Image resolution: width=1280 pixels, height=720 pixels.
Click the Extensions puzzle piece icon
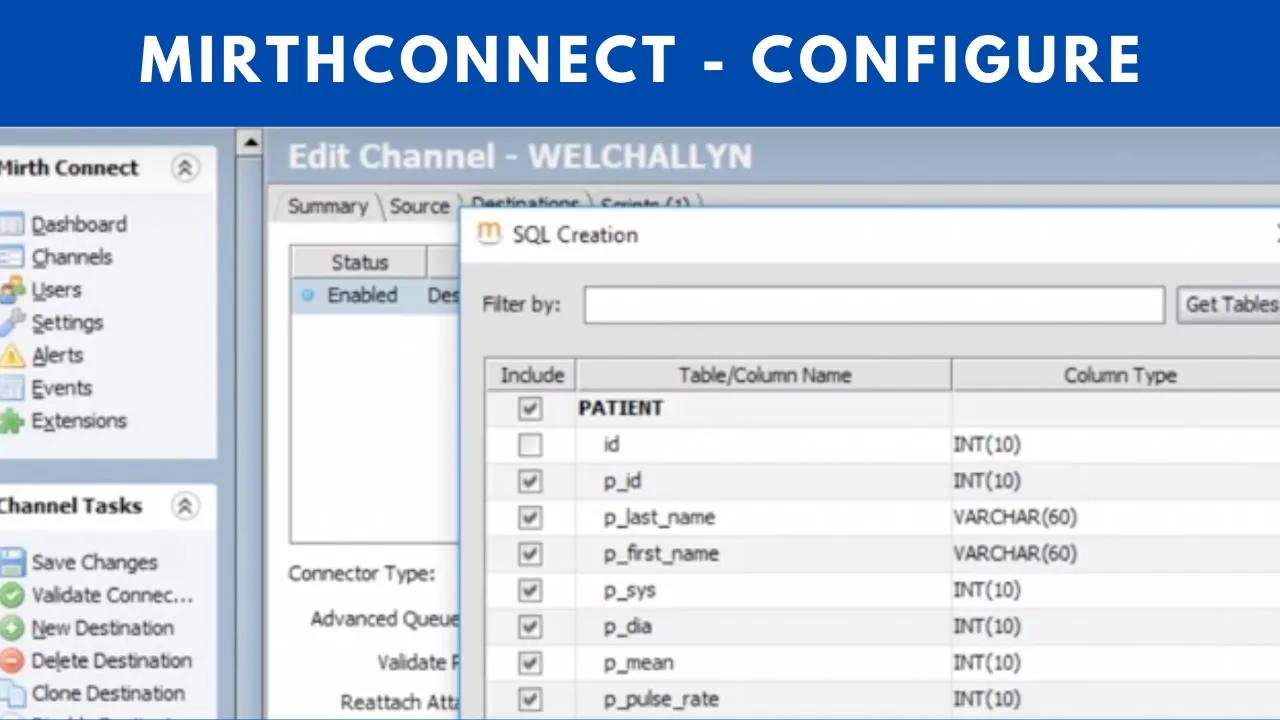click(11, 421)
